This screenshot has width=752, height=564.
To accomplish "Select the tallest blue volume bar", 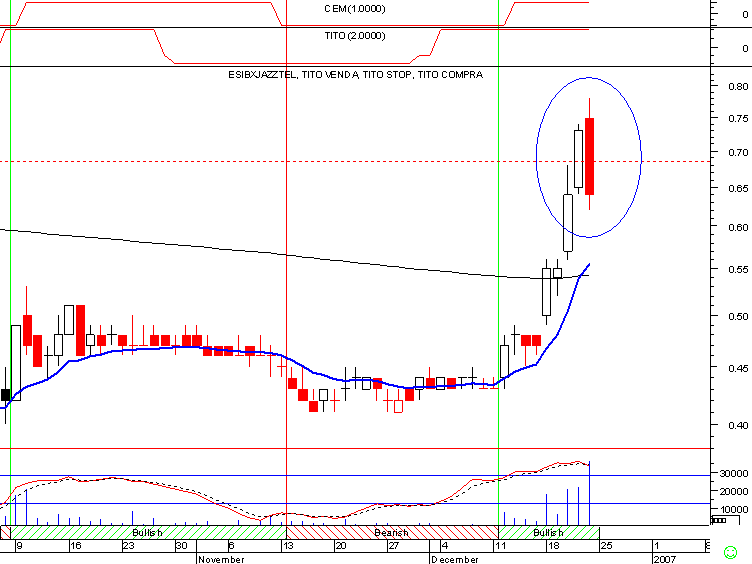I will [x=589, y=493].
